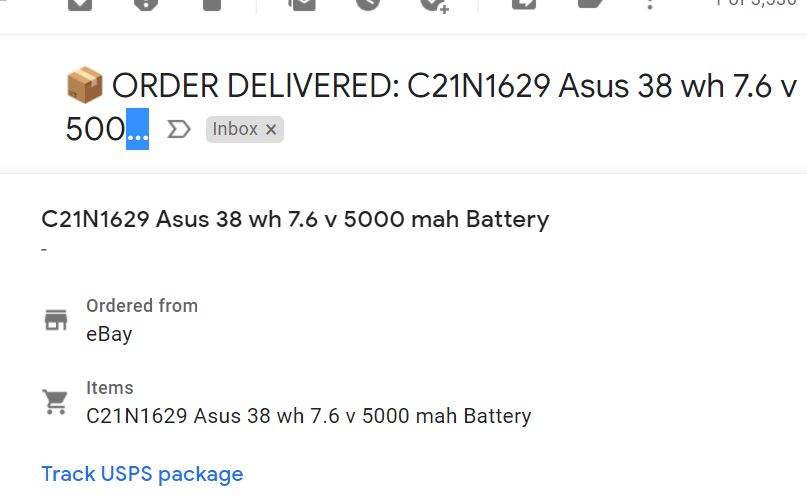Click the highlighted ellipsis in the subject
Image resolution: width=807 pixels, height=502 pixels.
coord(137,129)
